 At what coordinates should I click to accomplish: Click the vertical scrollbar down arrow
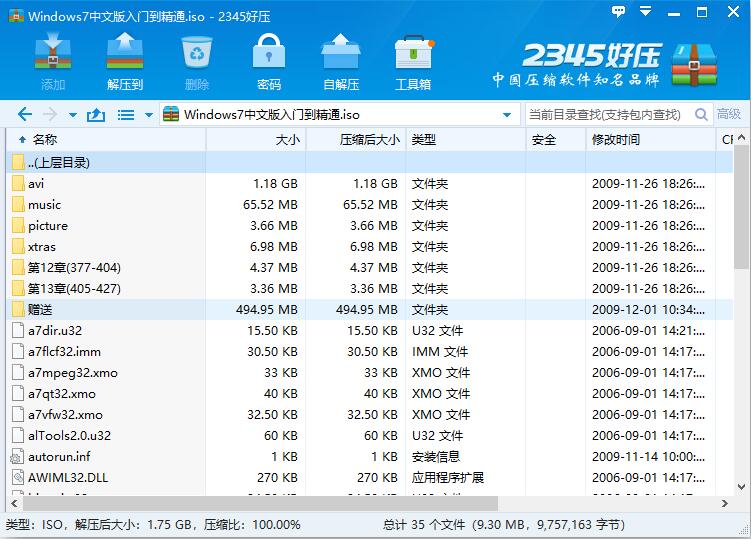pos(742,486)
